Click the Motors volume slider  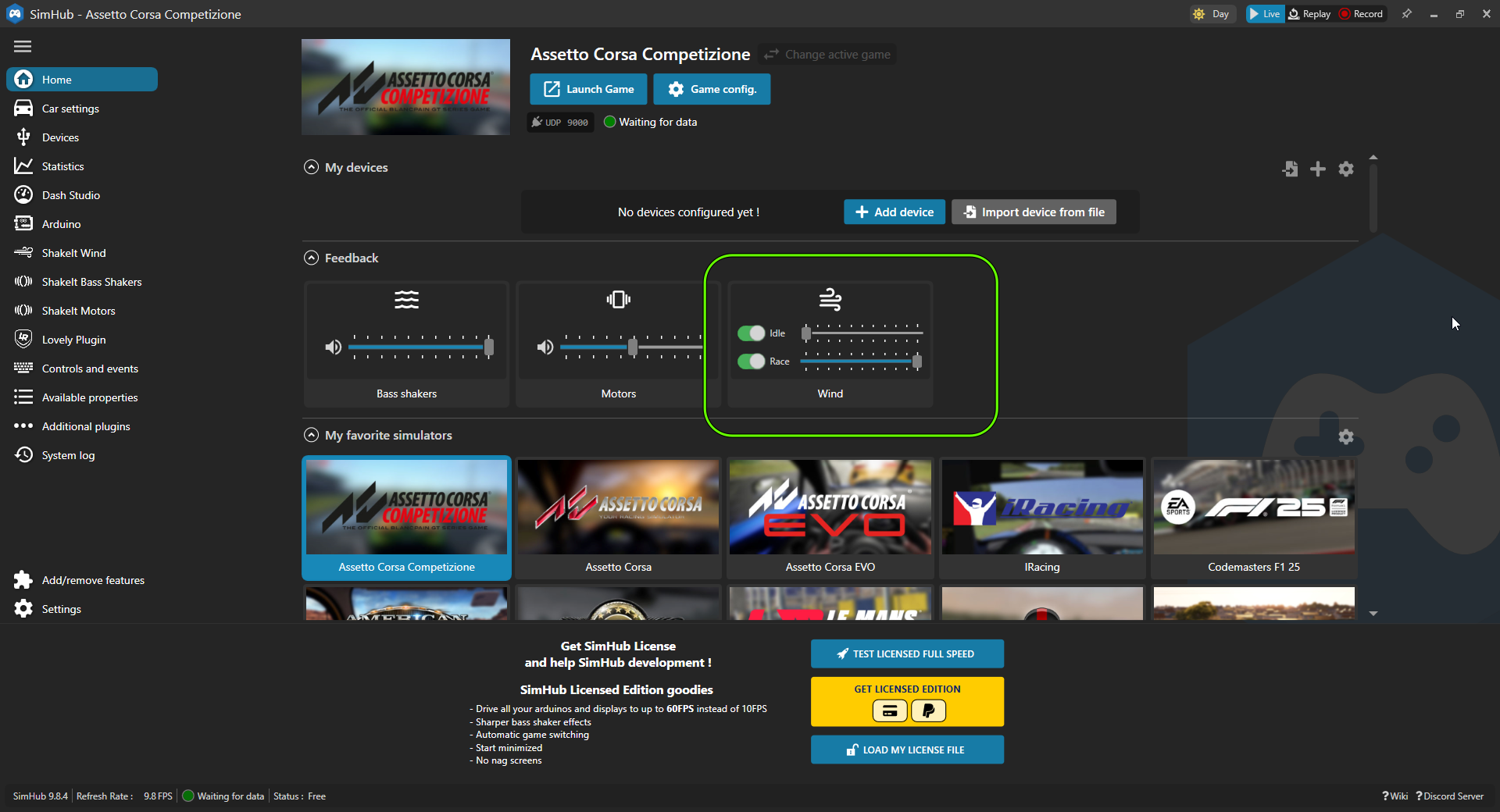click(x=631, y=347)
